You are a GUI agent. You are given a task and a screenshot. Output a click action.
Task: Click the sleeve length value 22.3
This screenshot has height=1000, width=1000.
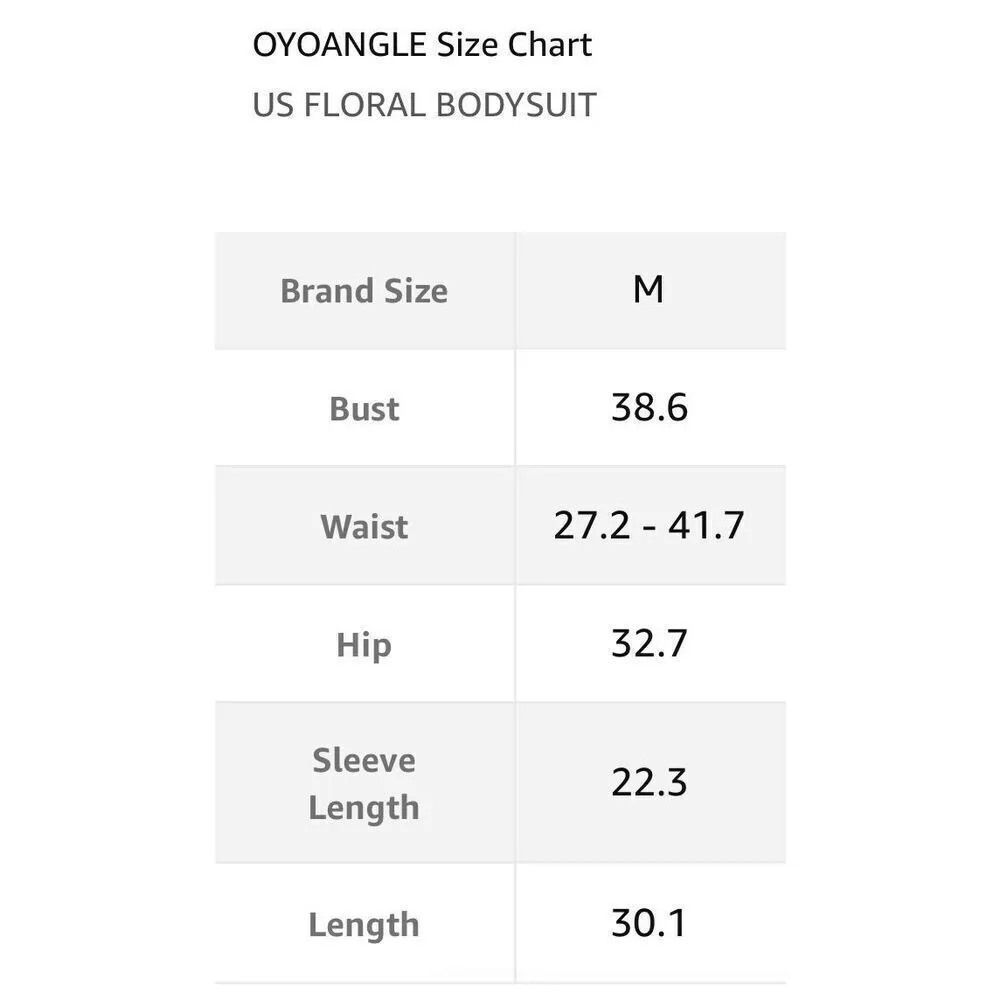click(649, 782)
